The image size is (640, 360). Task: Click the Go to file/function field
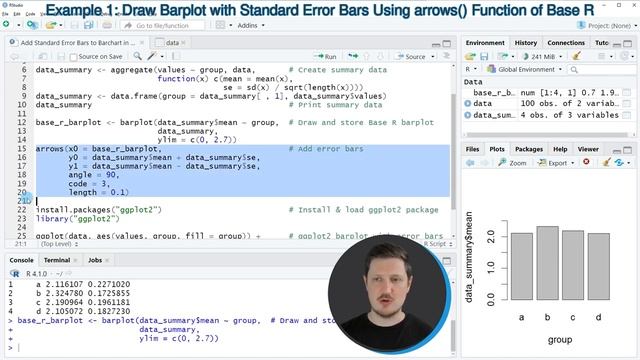point(163,25)
